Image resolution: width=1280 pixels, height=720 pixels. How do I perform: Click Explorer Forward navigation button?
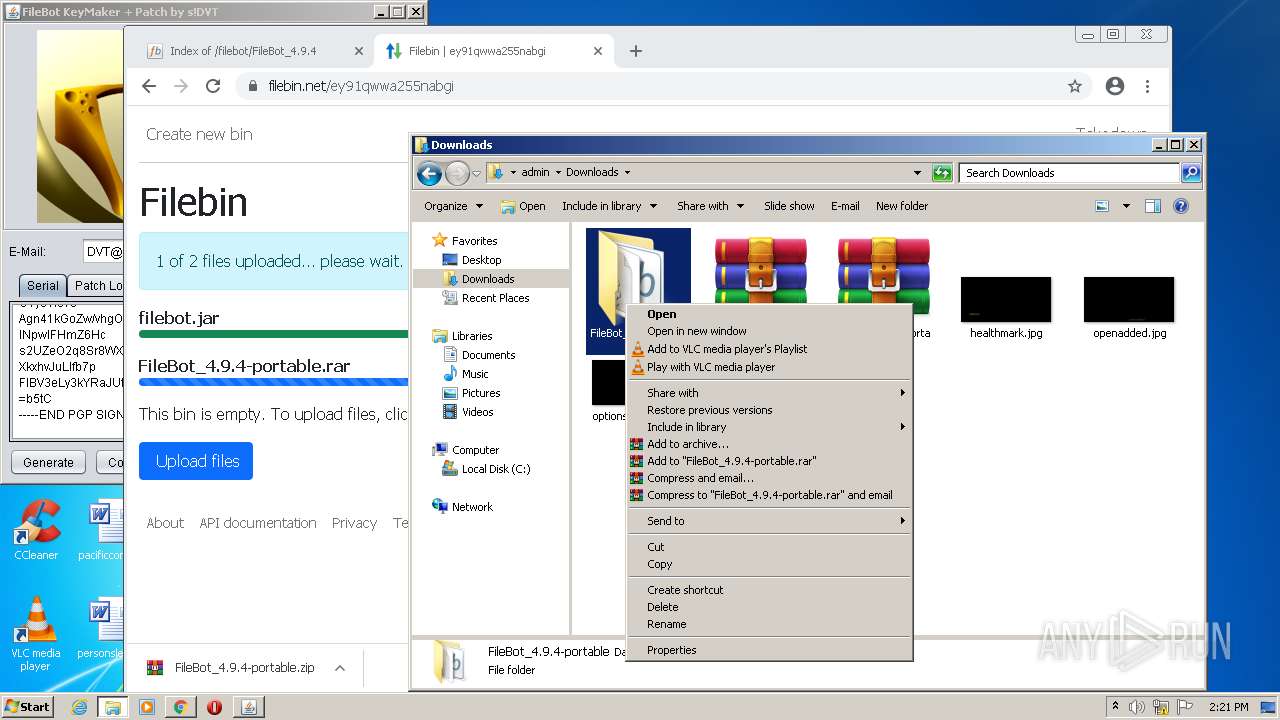pos(457,173)
